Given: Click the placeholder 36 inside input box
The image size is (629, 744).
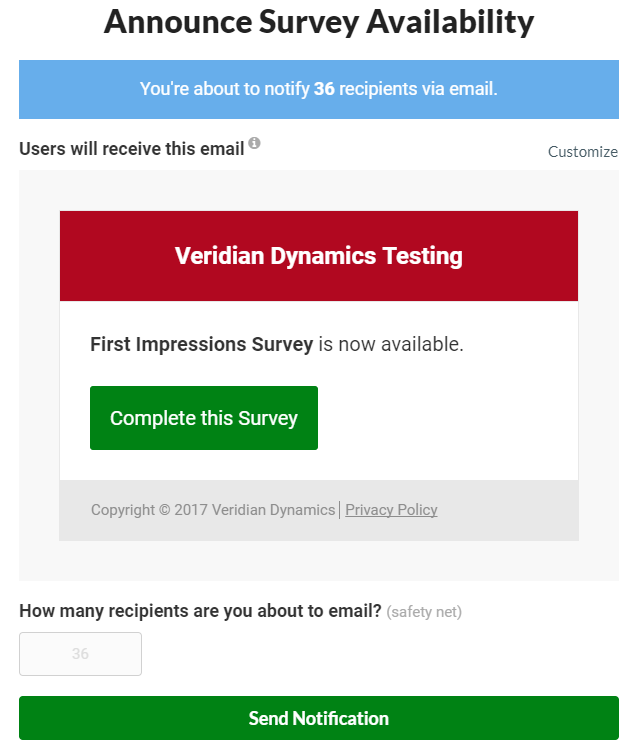Looking at the screenshot, I should pyautogui.click(x=80, y=653).
